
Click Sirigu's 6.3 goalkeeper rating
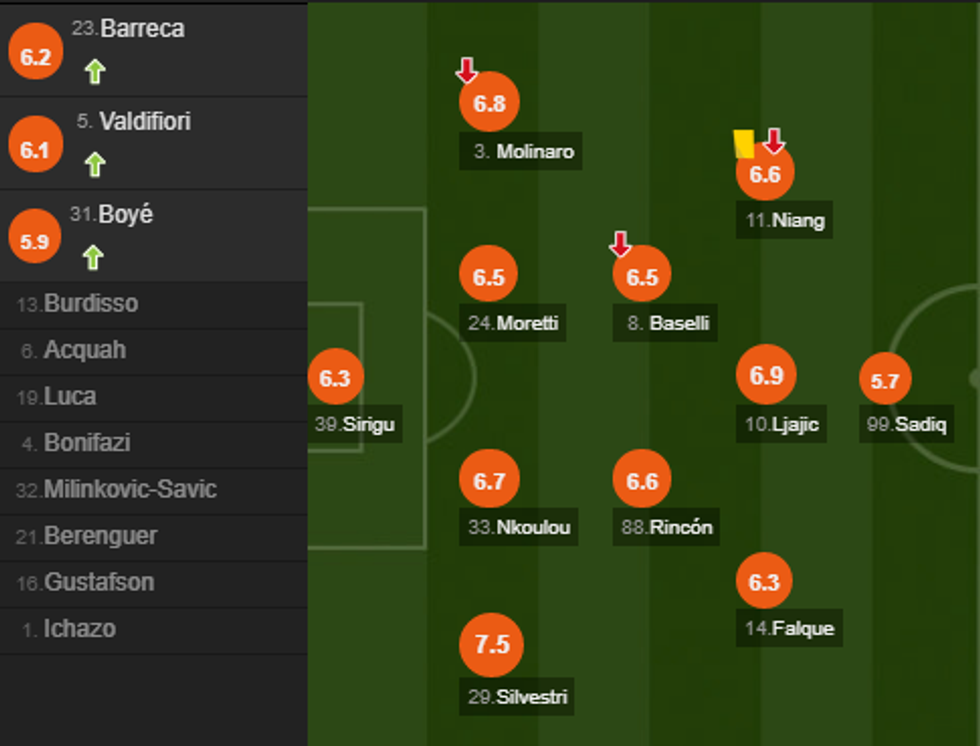[x=335, y=378]
